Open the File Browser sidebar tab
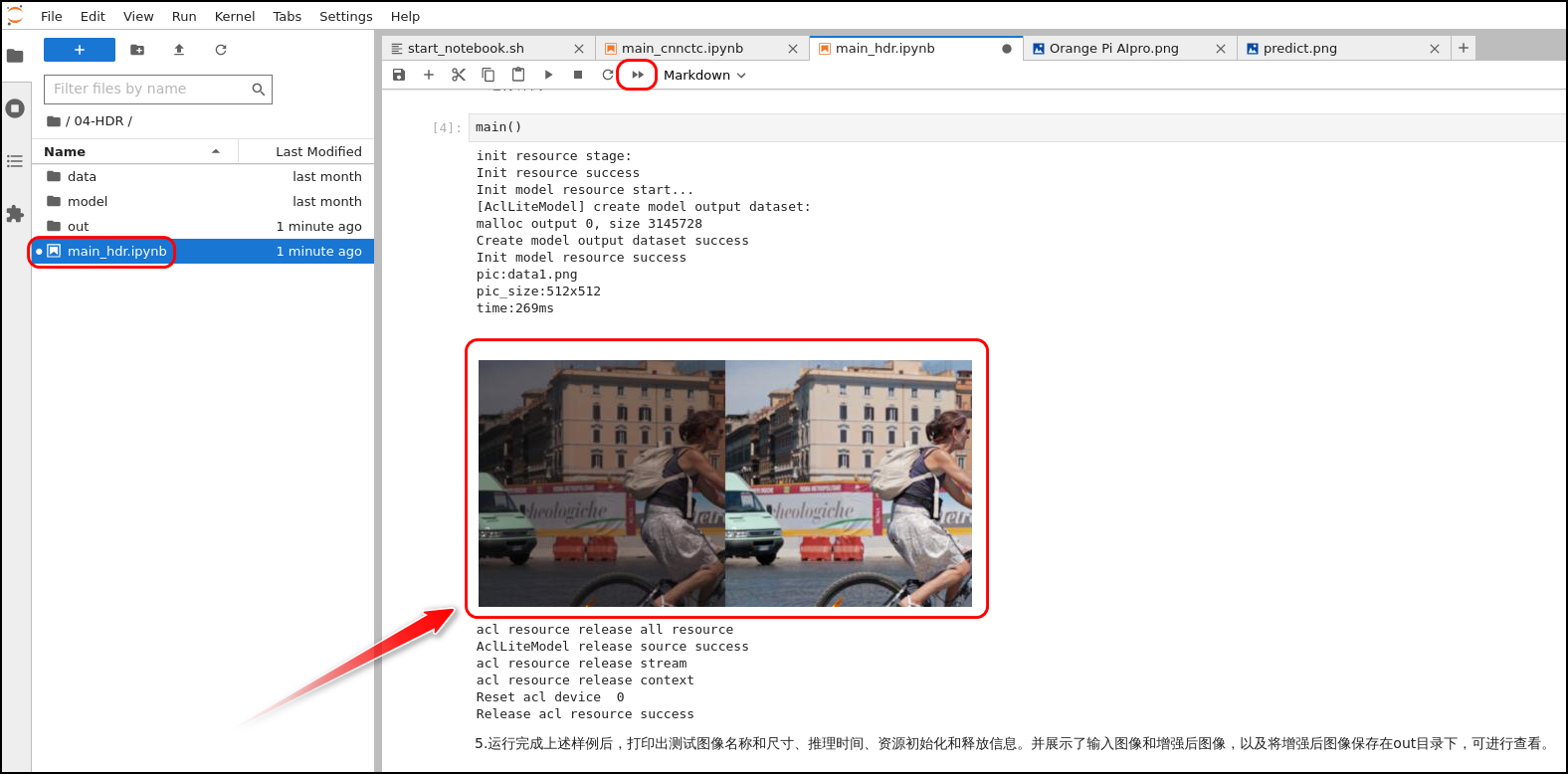Screen dimensions: 1568x774 (15, 56)
